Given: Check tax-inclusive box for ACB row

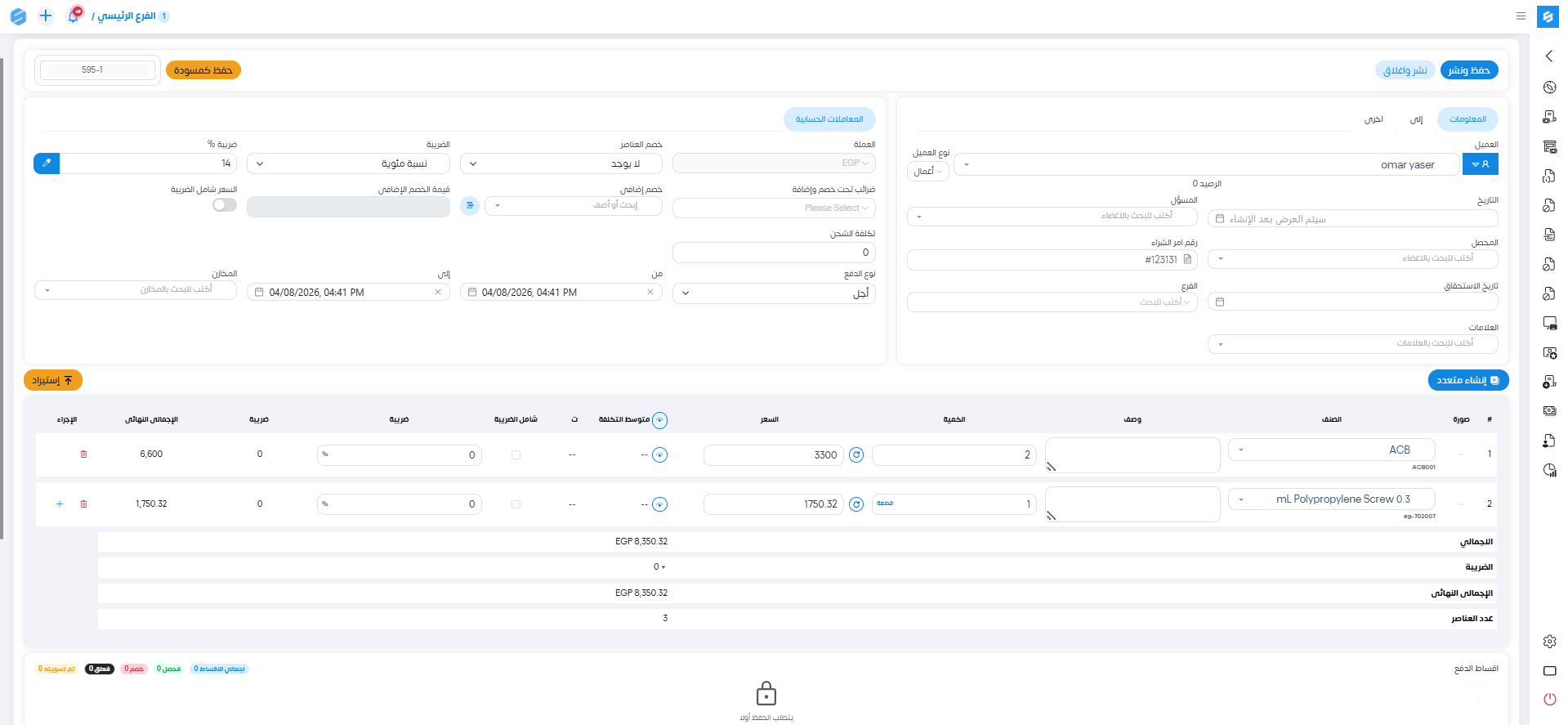Looking at the screenshot, I should coord(516,455).
